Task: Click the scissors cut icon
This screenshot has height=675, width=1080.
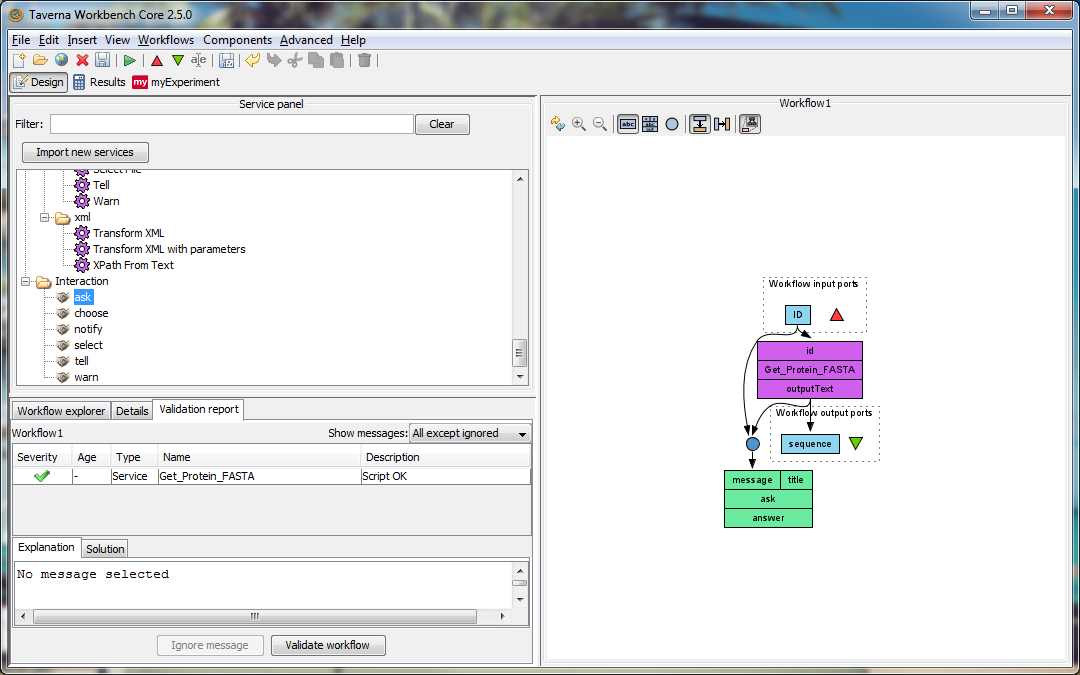Action: pyautogui.click(x=295, y=61)
